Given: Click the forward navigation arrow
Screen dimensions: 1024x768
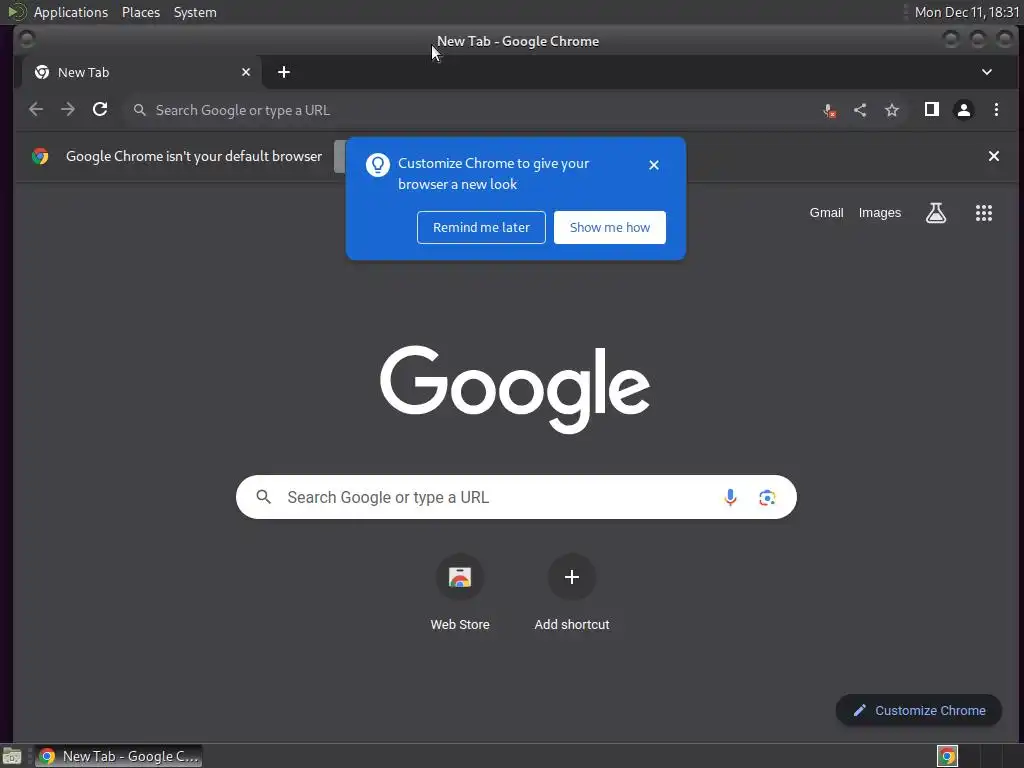Looking at the screenshot, I should pos(68,110).
